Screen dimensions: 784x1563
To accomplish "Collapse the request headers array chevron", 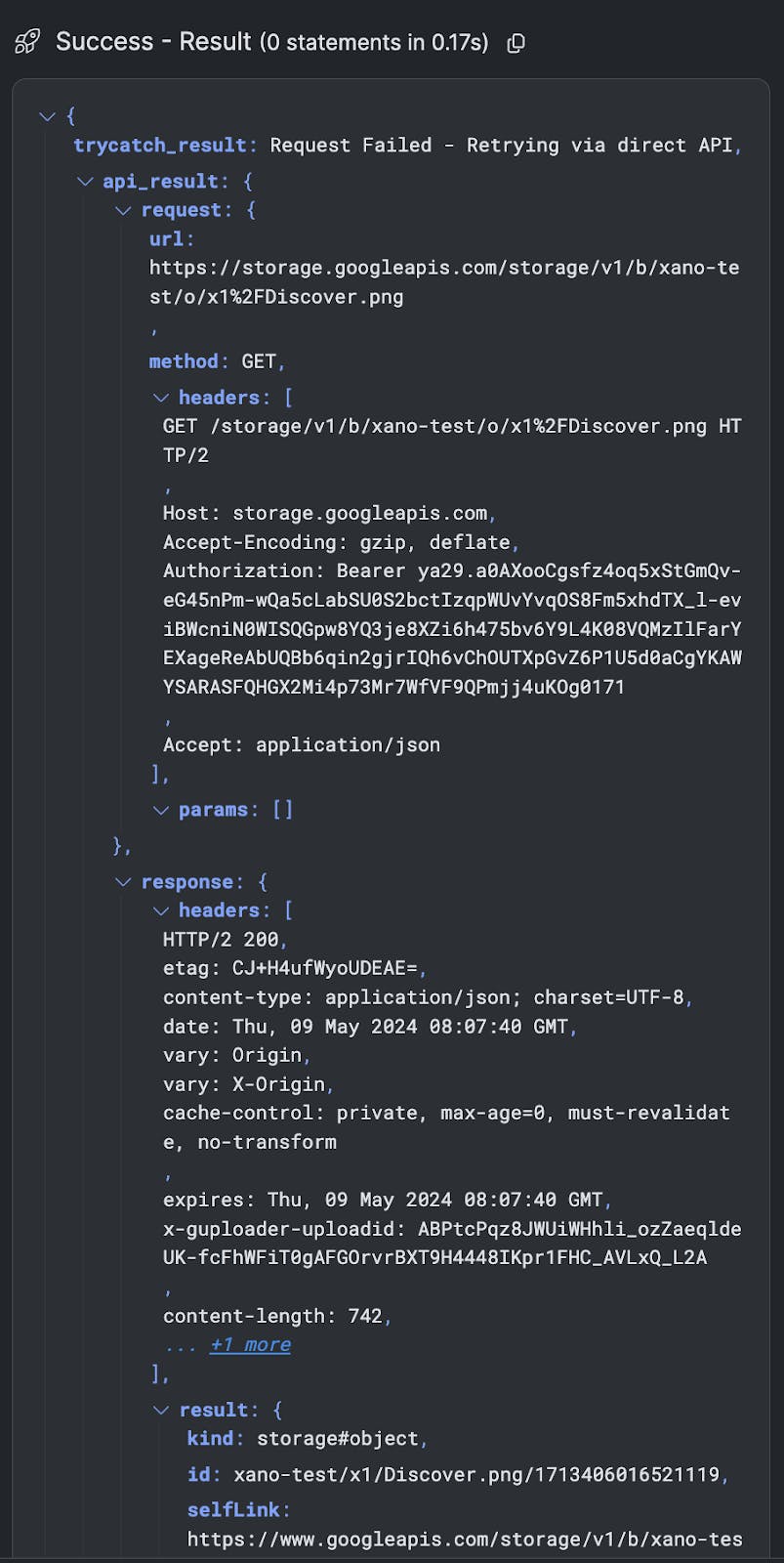I will click(x=161, y=398).
